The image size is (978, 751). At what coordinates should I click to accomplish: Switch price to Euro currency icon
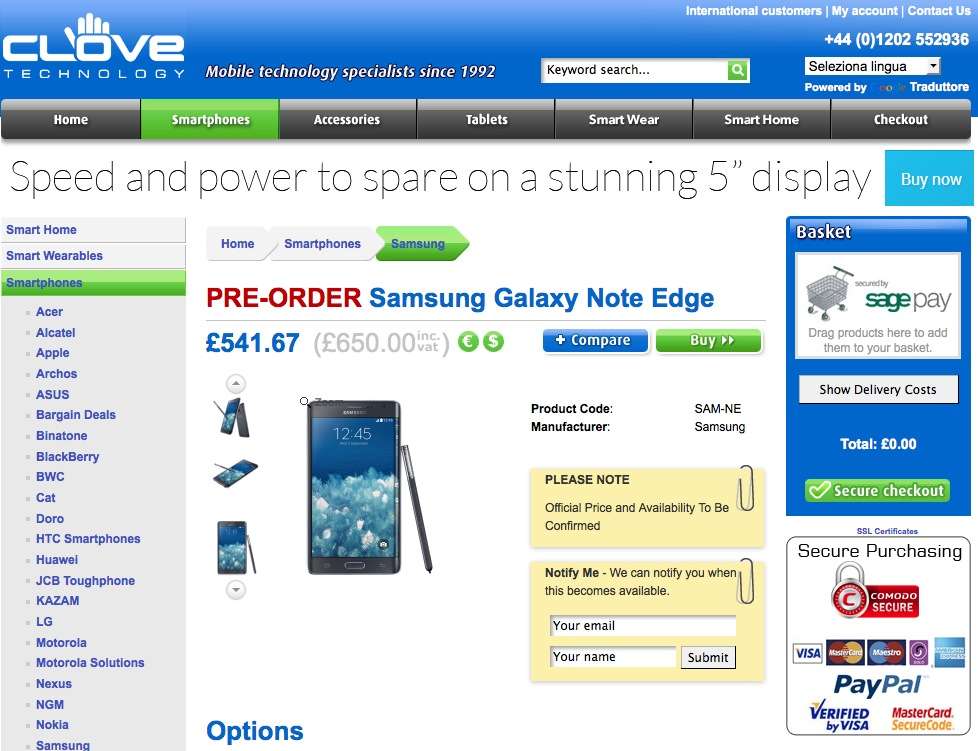[x=468, y=342]
